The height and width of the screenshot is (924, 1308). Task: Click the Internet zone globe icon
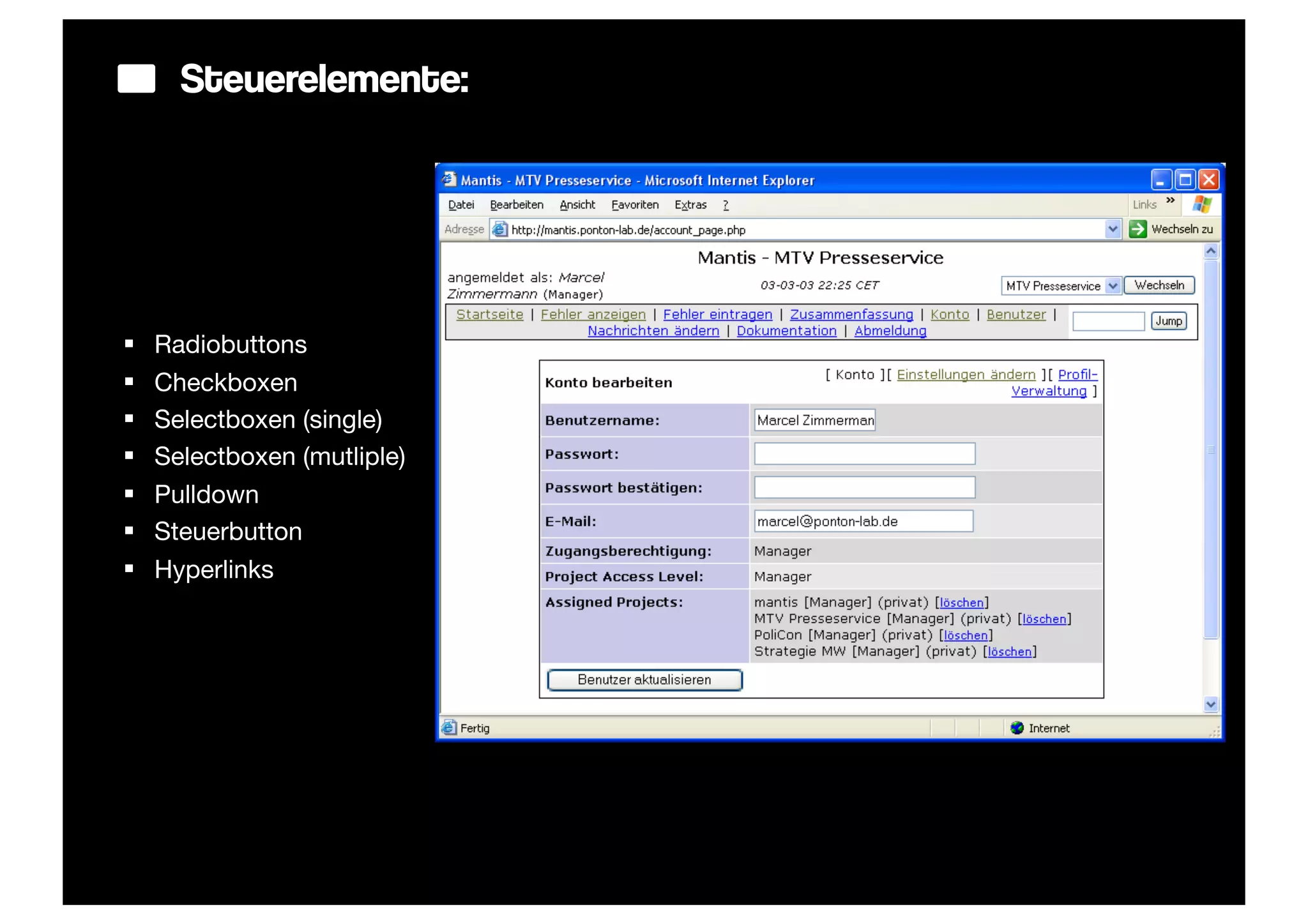[x=1017, y=727]
